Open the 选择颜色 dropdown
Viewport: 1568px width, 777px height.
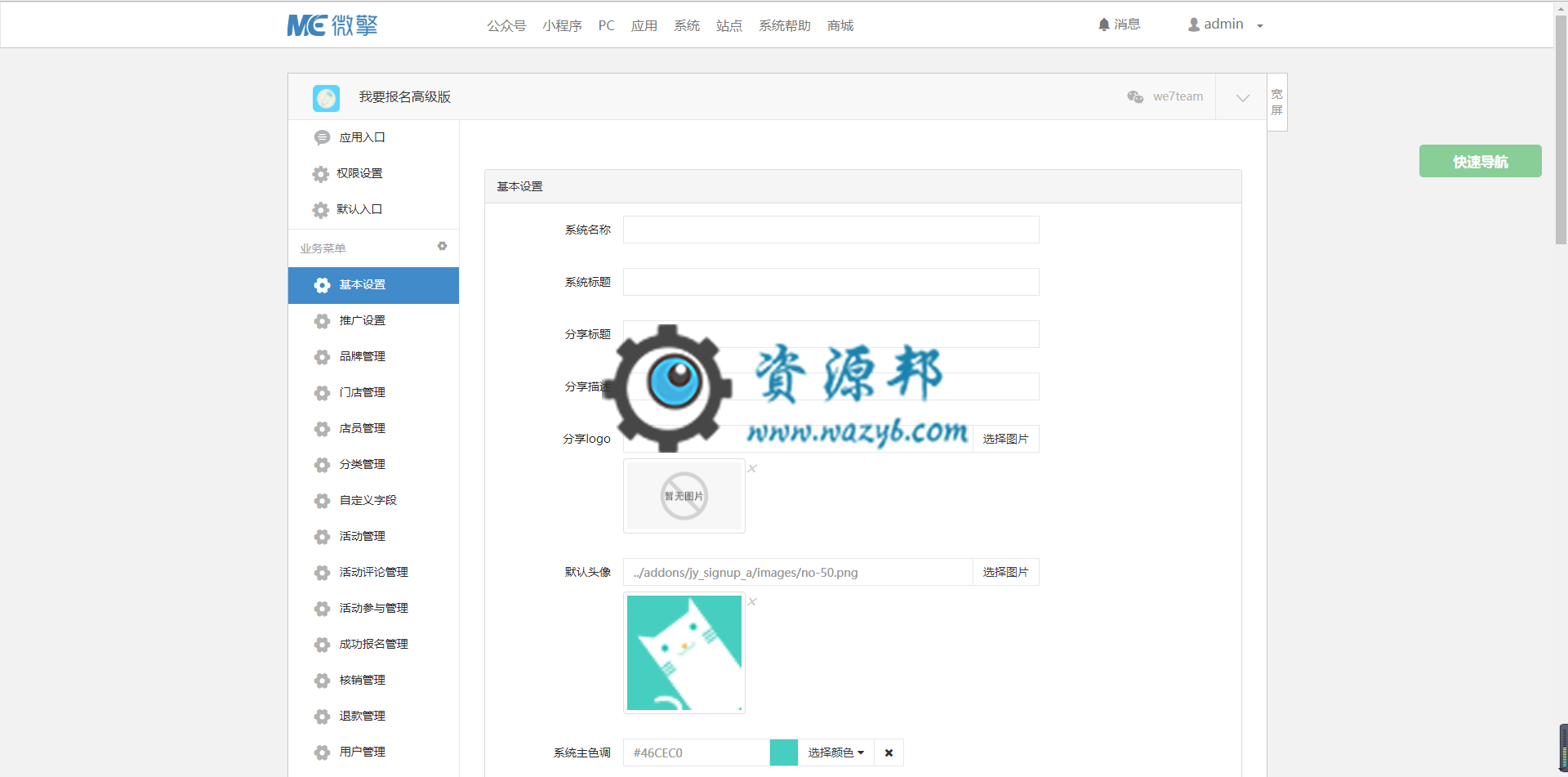[x=836, y=752]
